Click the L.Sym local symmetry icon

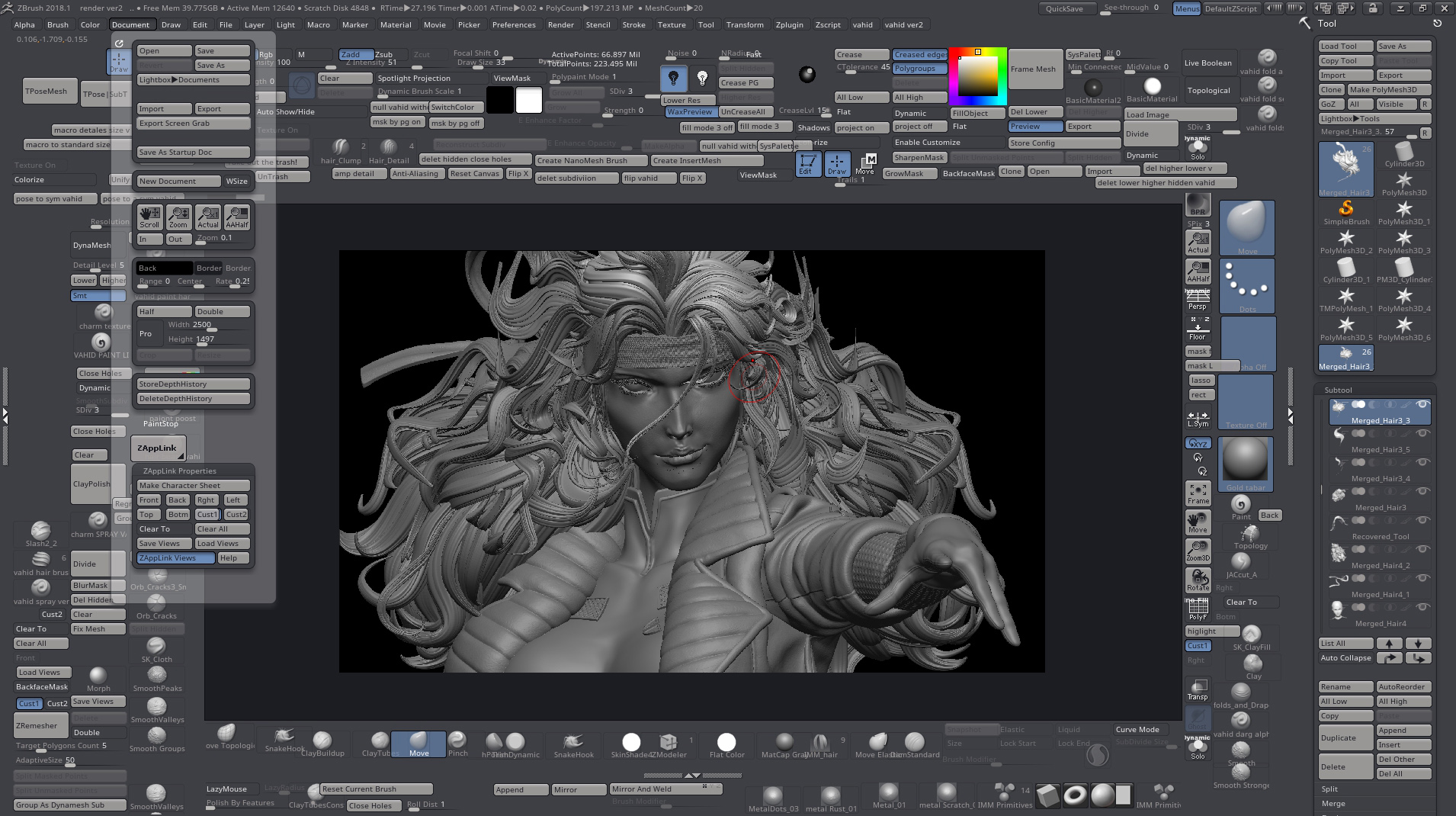[x=1198, y=419]
